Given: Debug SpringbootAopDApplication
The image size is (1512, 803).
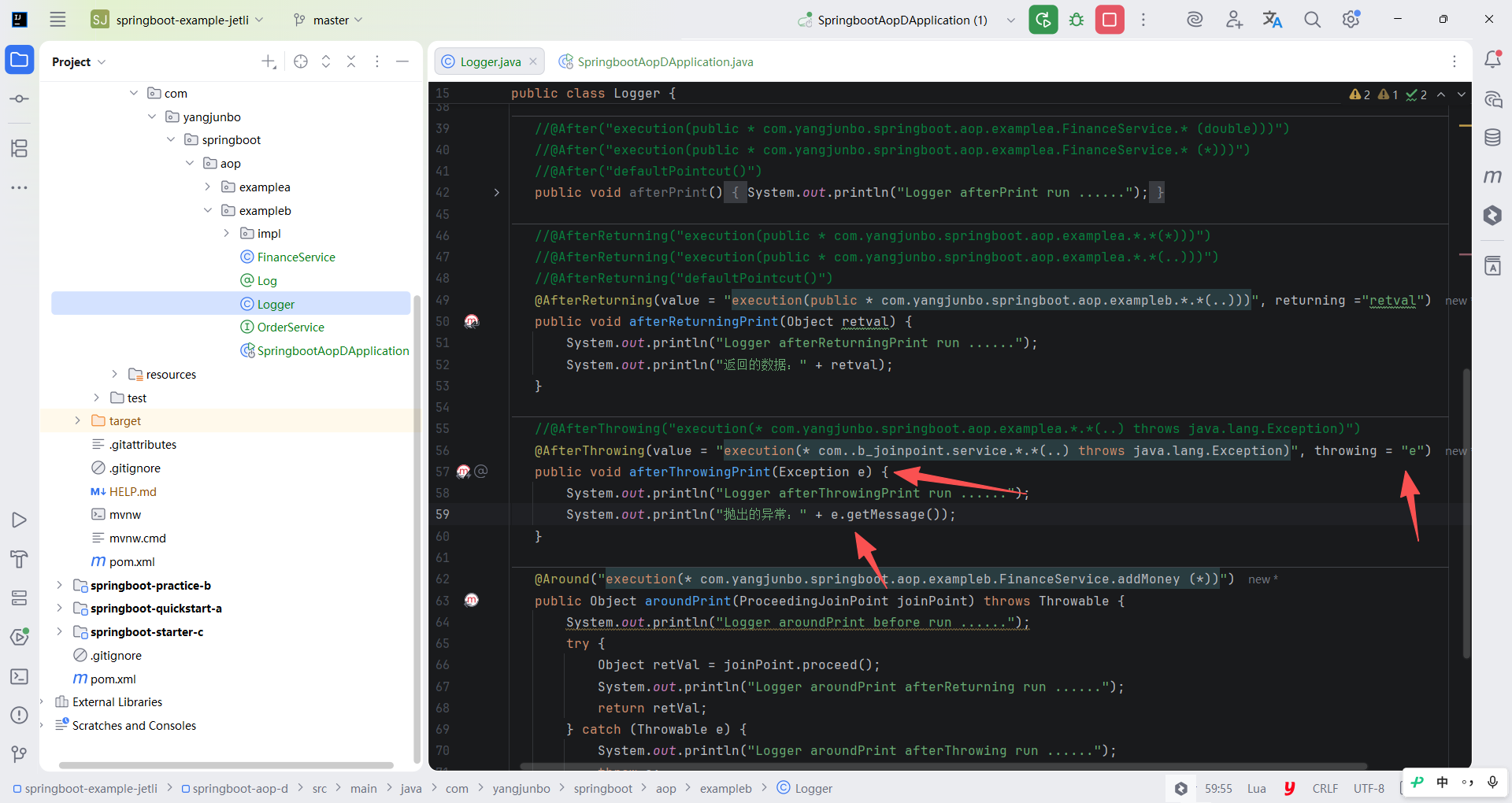Looking at the screenshot, I should 1077,20.
